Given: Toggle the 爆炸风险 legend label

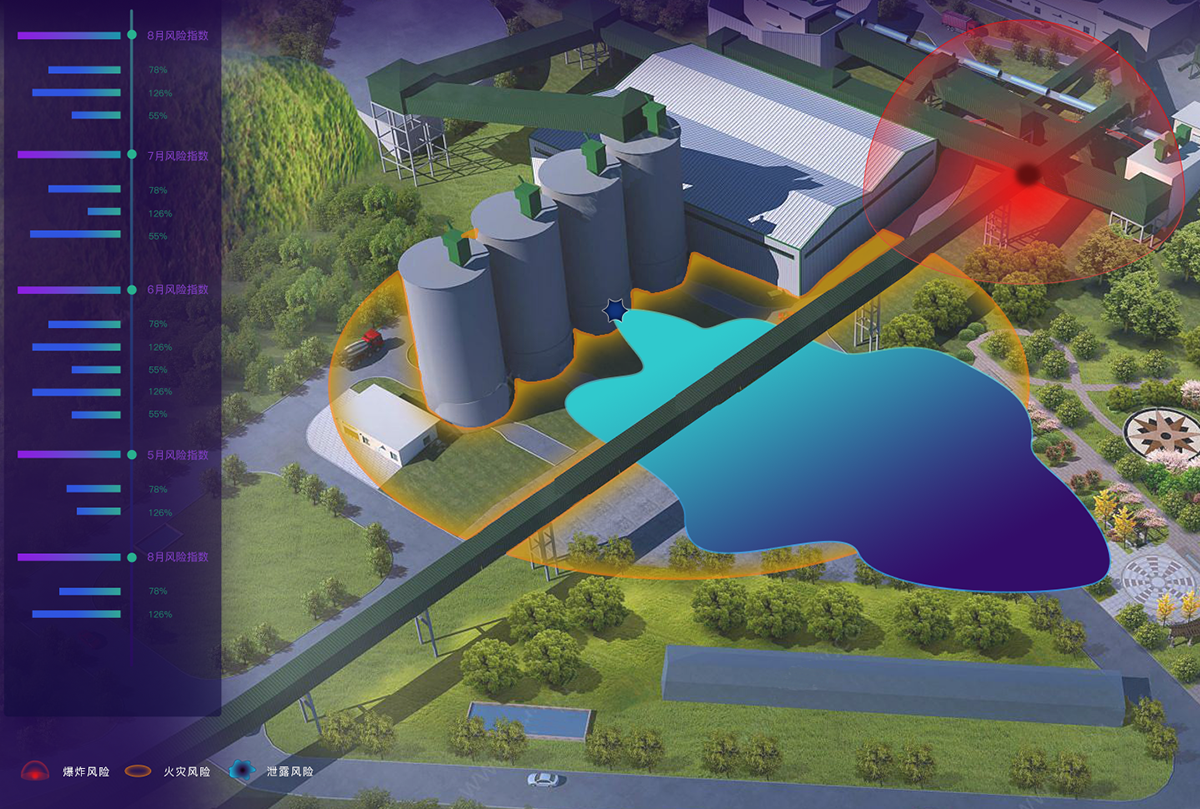Looking at the screenshot, I should click(86, 772).
